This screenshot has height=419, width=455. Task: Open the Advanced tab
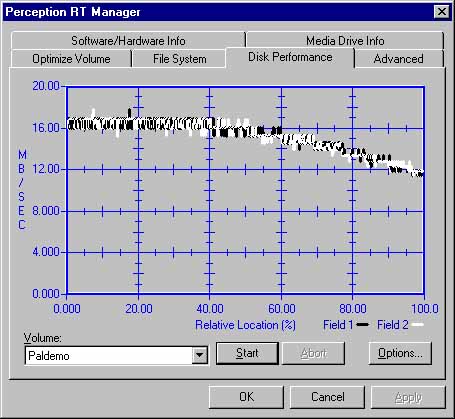[399, 59]
